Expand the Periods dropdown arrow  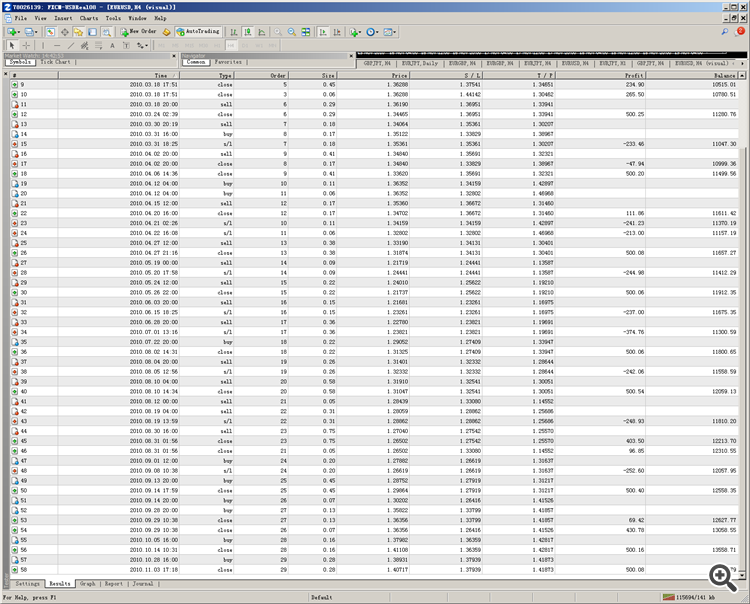[x=377, y=33]
